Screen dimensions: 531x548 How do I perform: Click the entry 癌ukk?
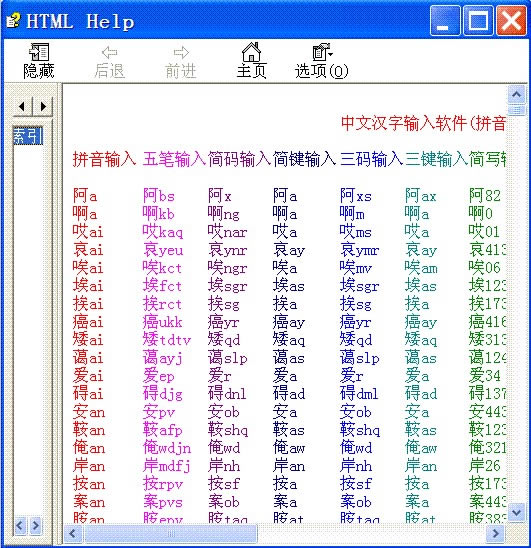click(163, 322)
